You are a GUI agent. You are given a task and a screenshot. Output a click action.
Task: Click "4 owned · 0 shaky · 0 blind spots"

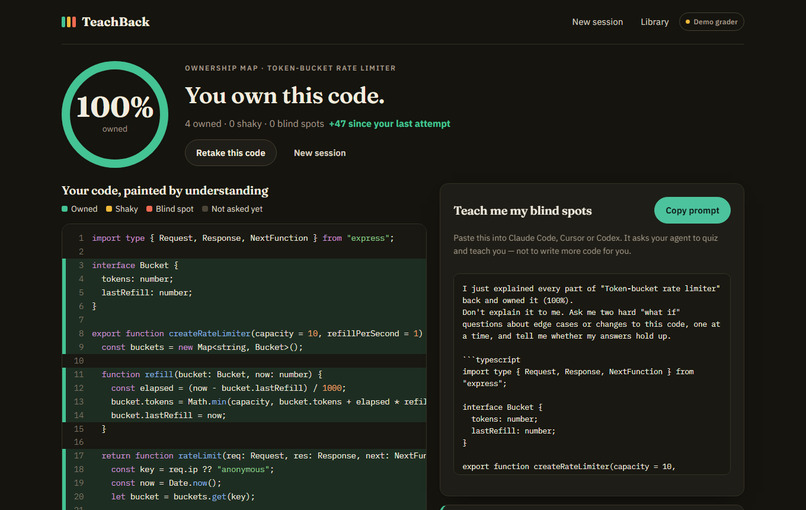click(254, 123)
